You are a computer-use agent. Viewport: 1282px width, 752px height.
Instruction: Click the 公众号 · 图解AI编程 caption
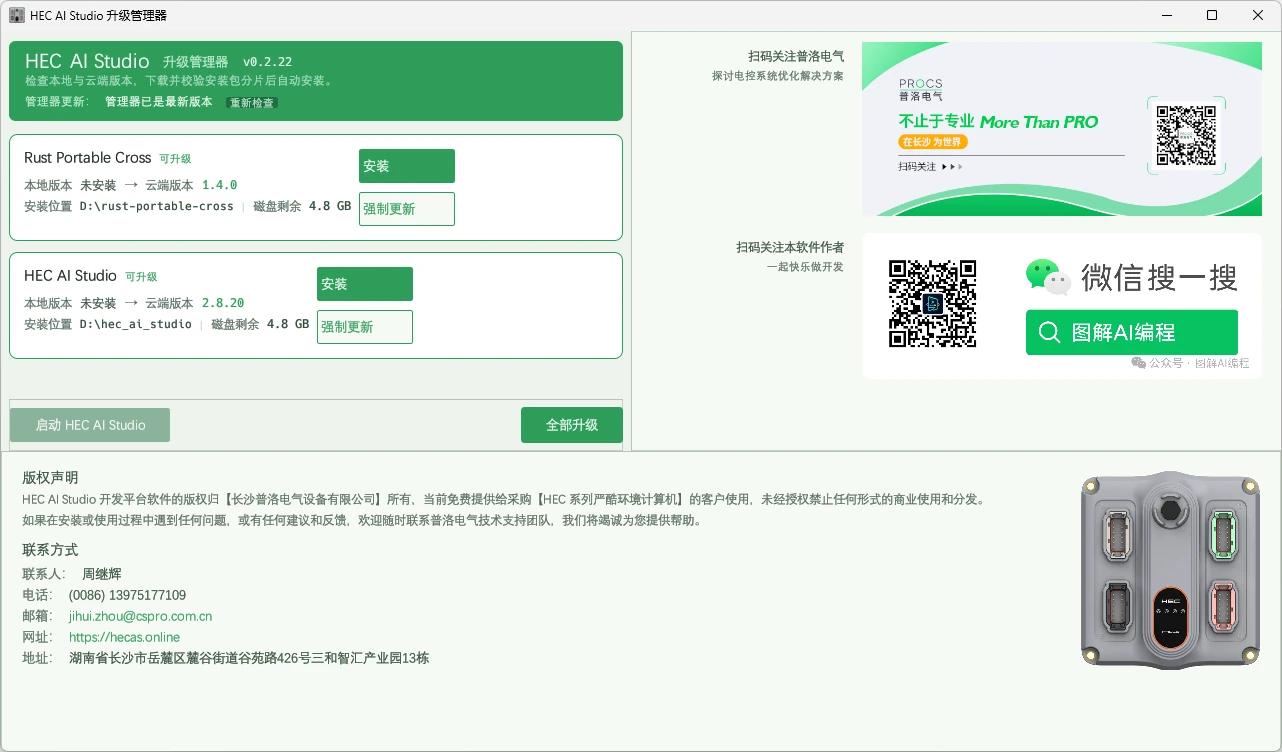click(1190, 363)
